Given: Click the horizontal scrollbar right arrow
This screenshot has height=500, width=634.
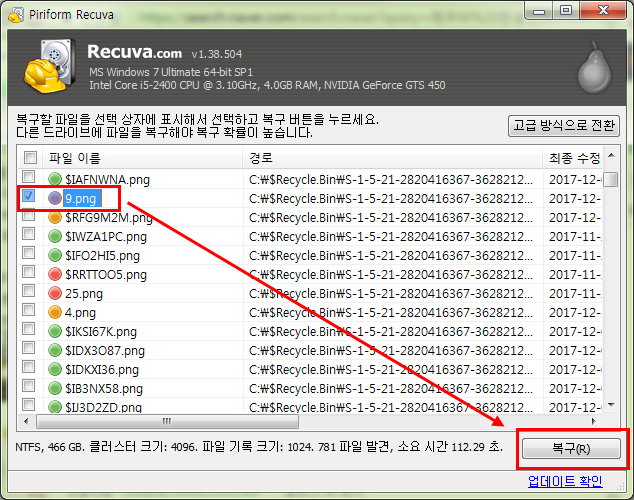Looking at the screenshot, I should 594,422.
